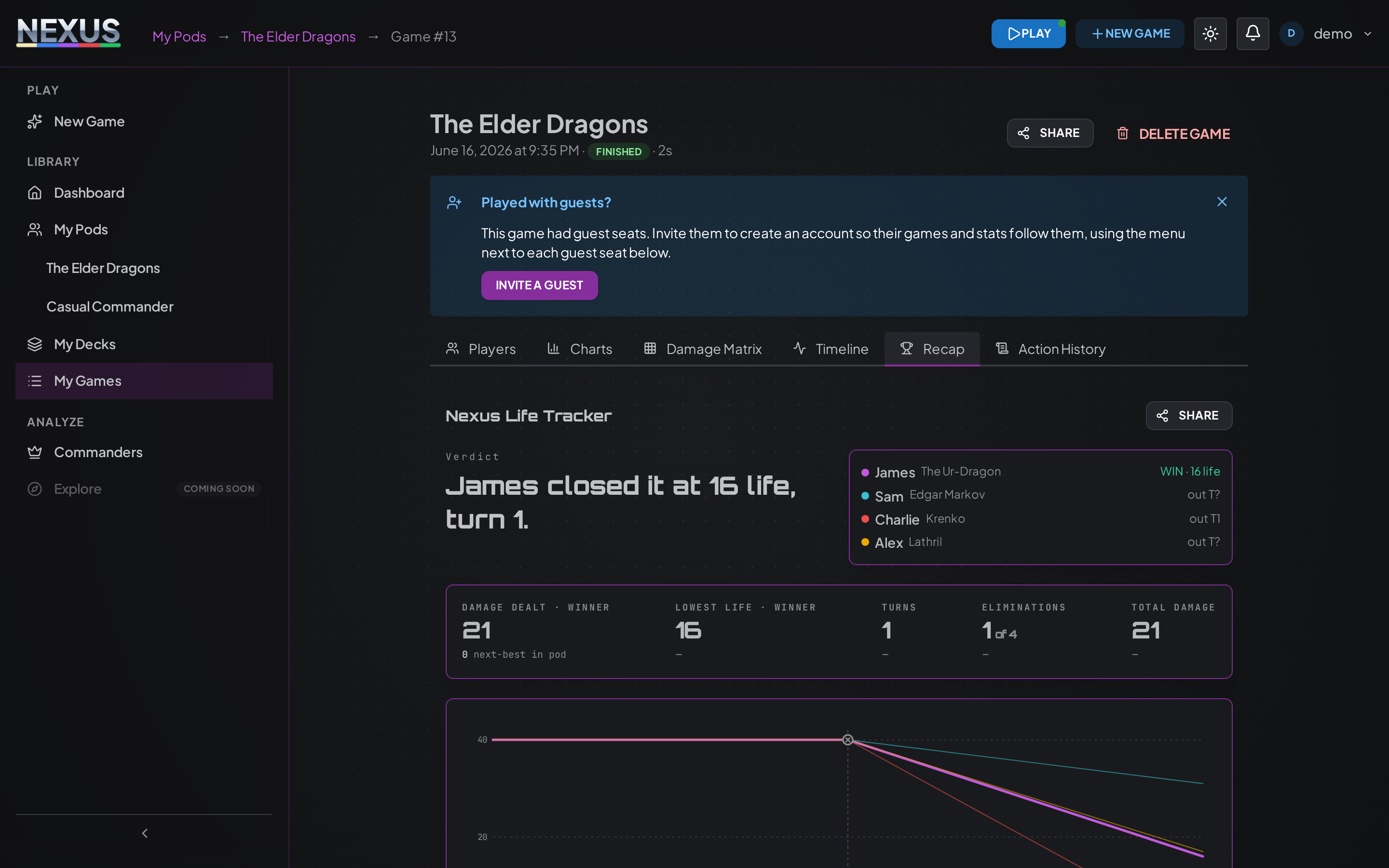
Task: Open Commanders in the Analyze section
Action: click(x=144, y=452)
